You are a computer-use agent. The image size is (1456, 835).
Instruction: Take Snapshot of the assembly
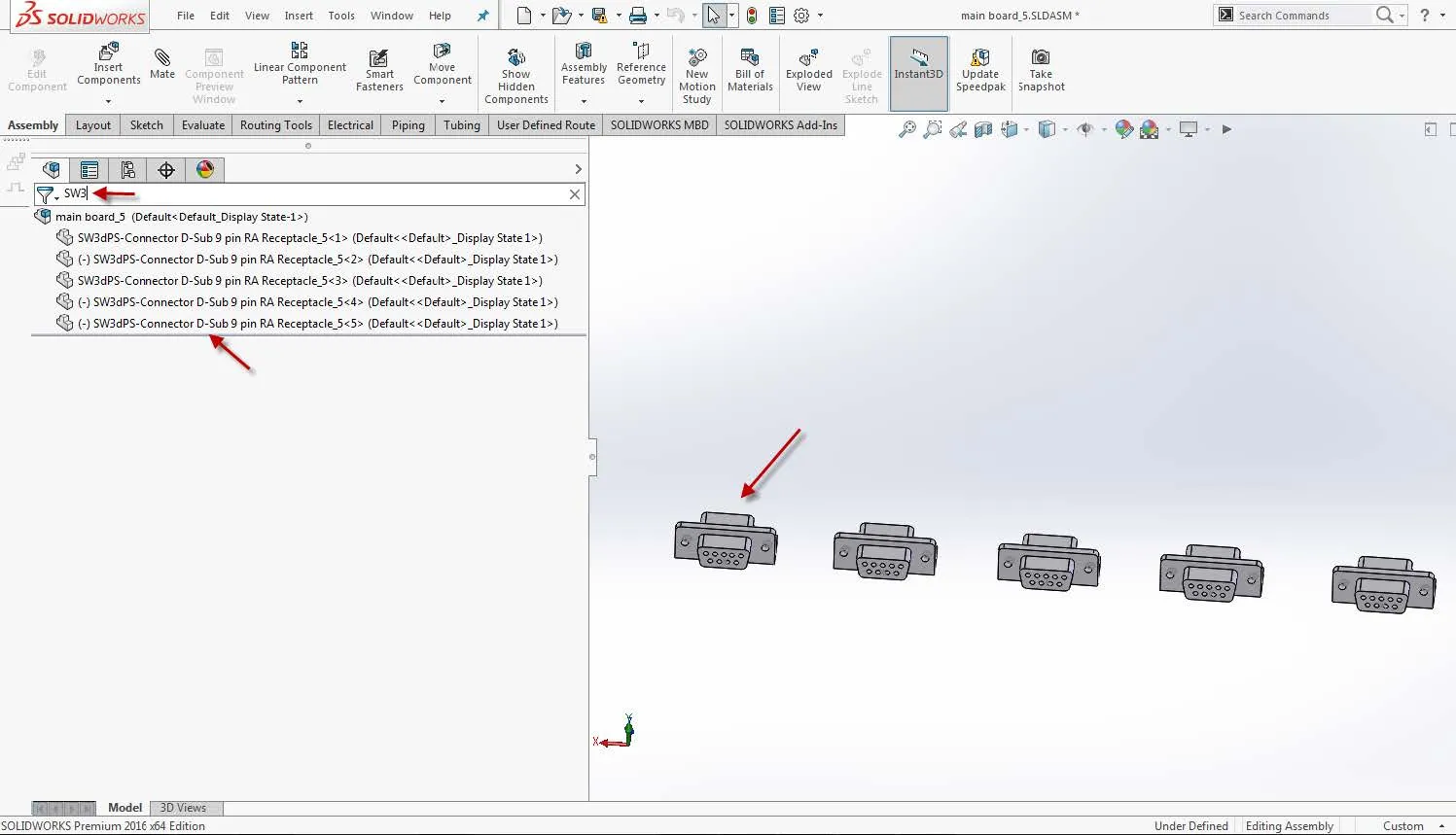tap(1041, 70)
